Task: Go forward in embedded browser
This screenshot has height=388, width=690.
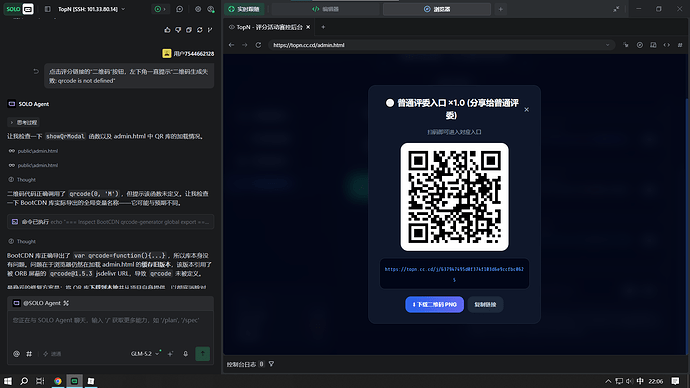Action: click(245, 45)
